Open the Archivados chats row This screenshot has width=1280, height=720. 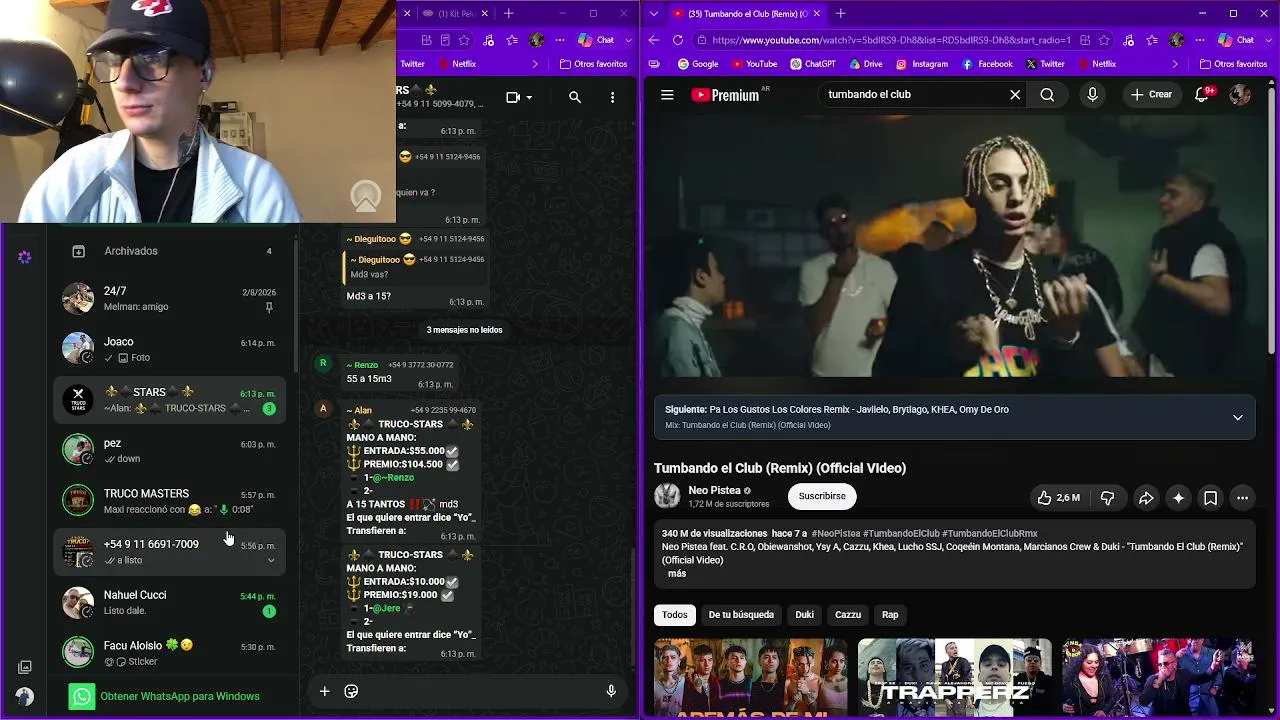pyautogui.click(x=170, y=251)
